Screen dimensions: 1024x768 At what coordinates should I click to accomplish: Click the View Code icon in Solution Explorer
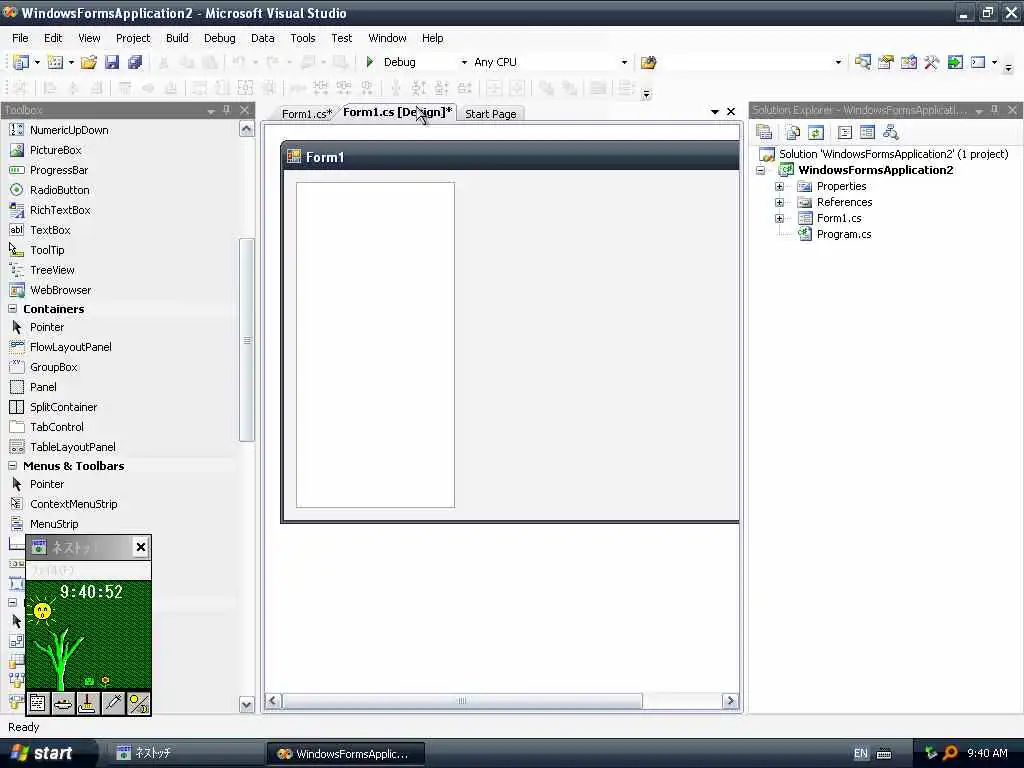coord(844,133)
